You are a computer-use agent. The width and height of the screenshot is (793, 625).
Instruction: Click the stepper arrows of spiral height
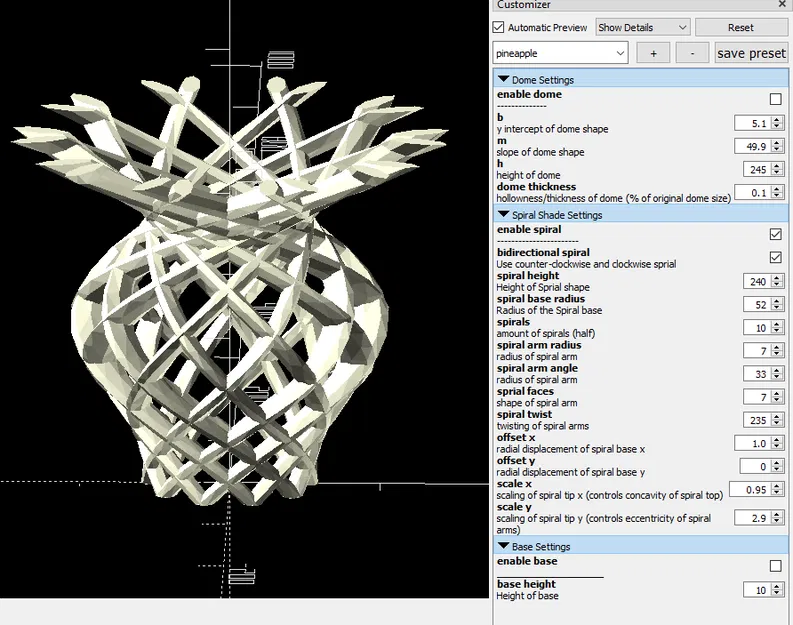pyautogui.click(x=777, y=282)
